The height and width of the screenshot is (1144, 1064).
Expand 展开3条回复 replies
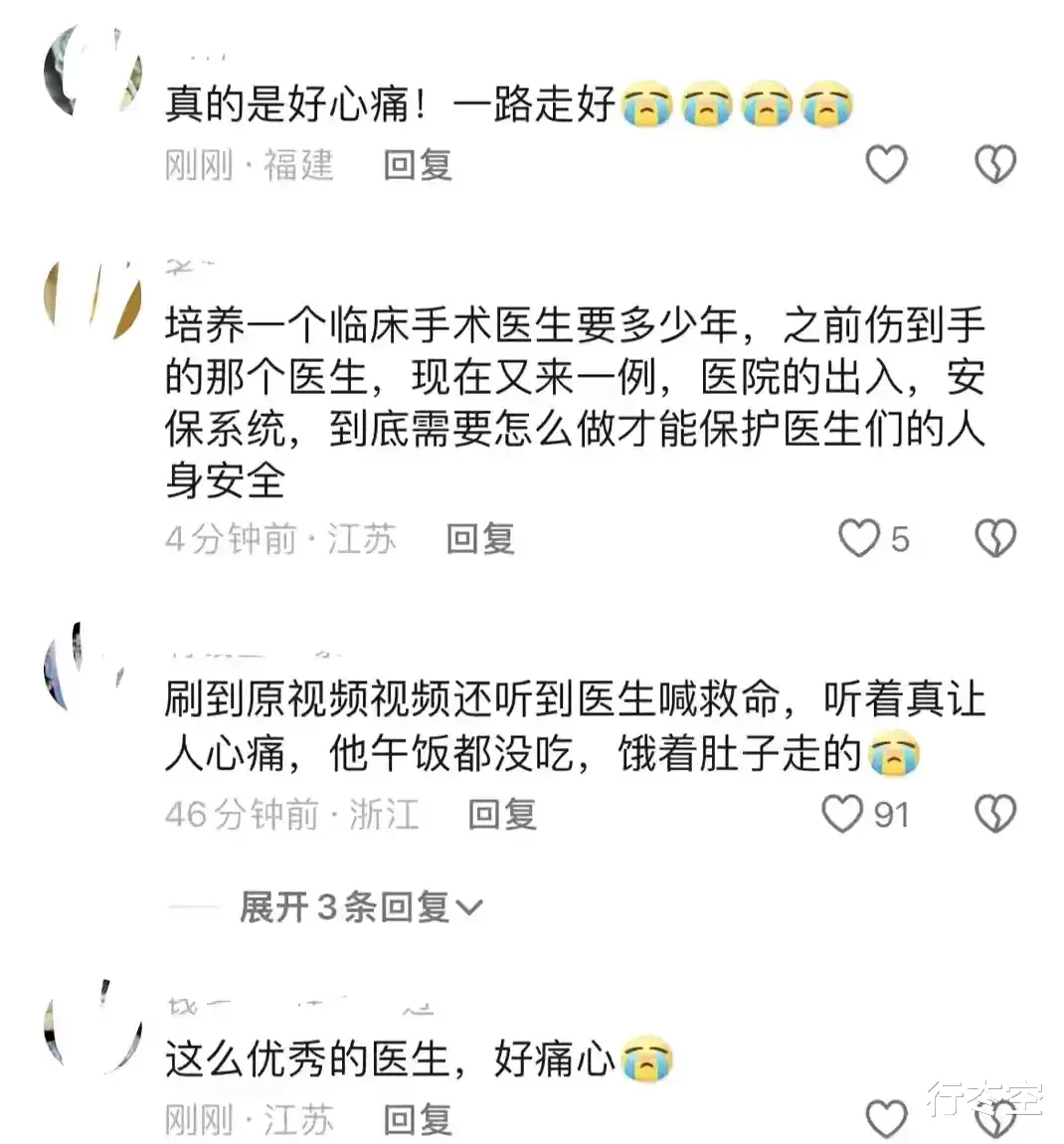[x=361, y=907]
